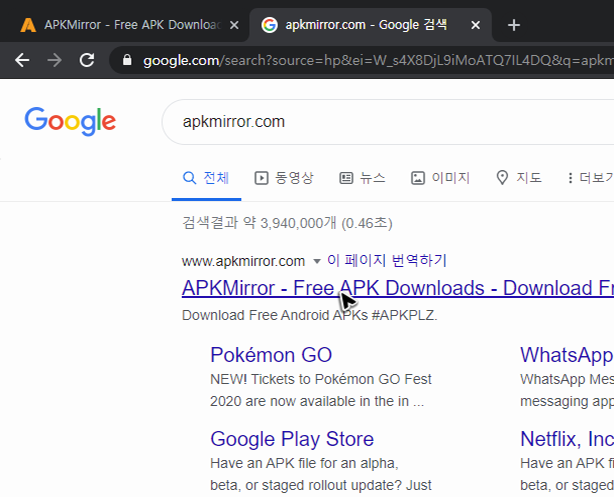Screen dimensions: 614x497
Task: Click the map pin icon beside 지도
Action: click(502, 178)
